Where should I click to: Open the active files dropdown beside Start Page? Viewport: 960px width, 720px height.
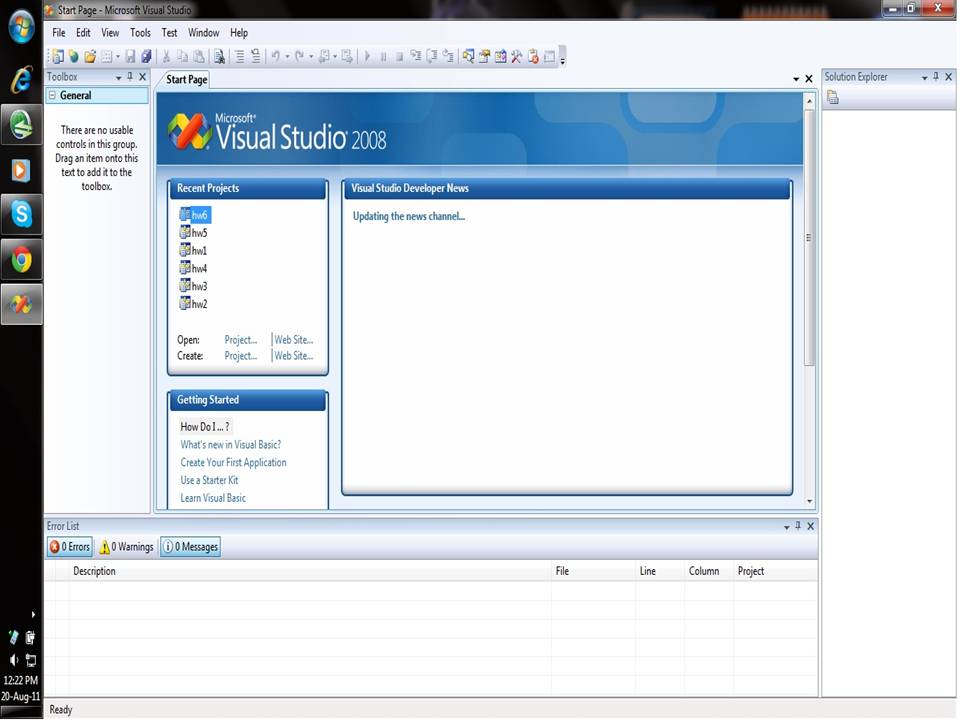[796, 79]
